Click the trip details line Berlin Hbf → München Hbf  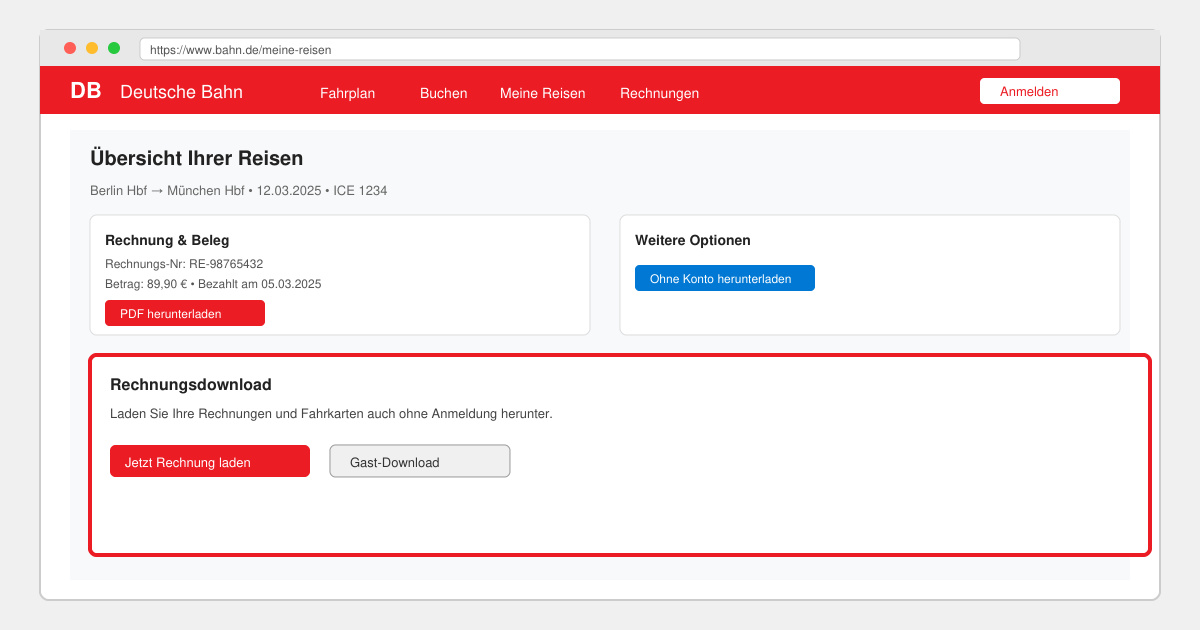click(x=238, y=190)
